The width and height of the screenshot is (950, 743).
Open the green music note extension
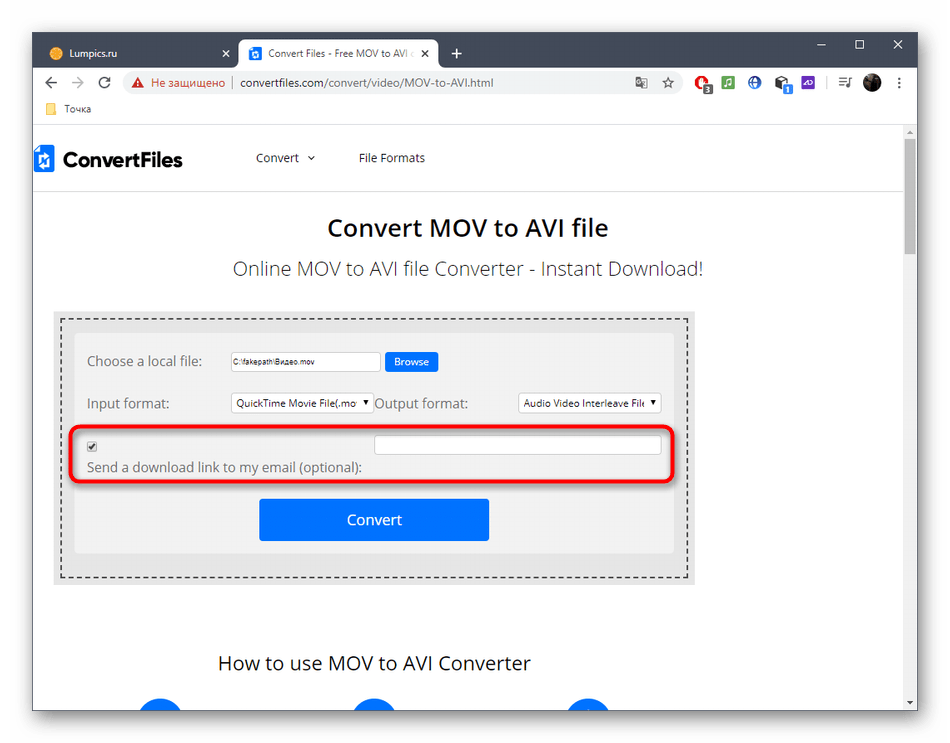pyautogui.click(x=728, y=82)
